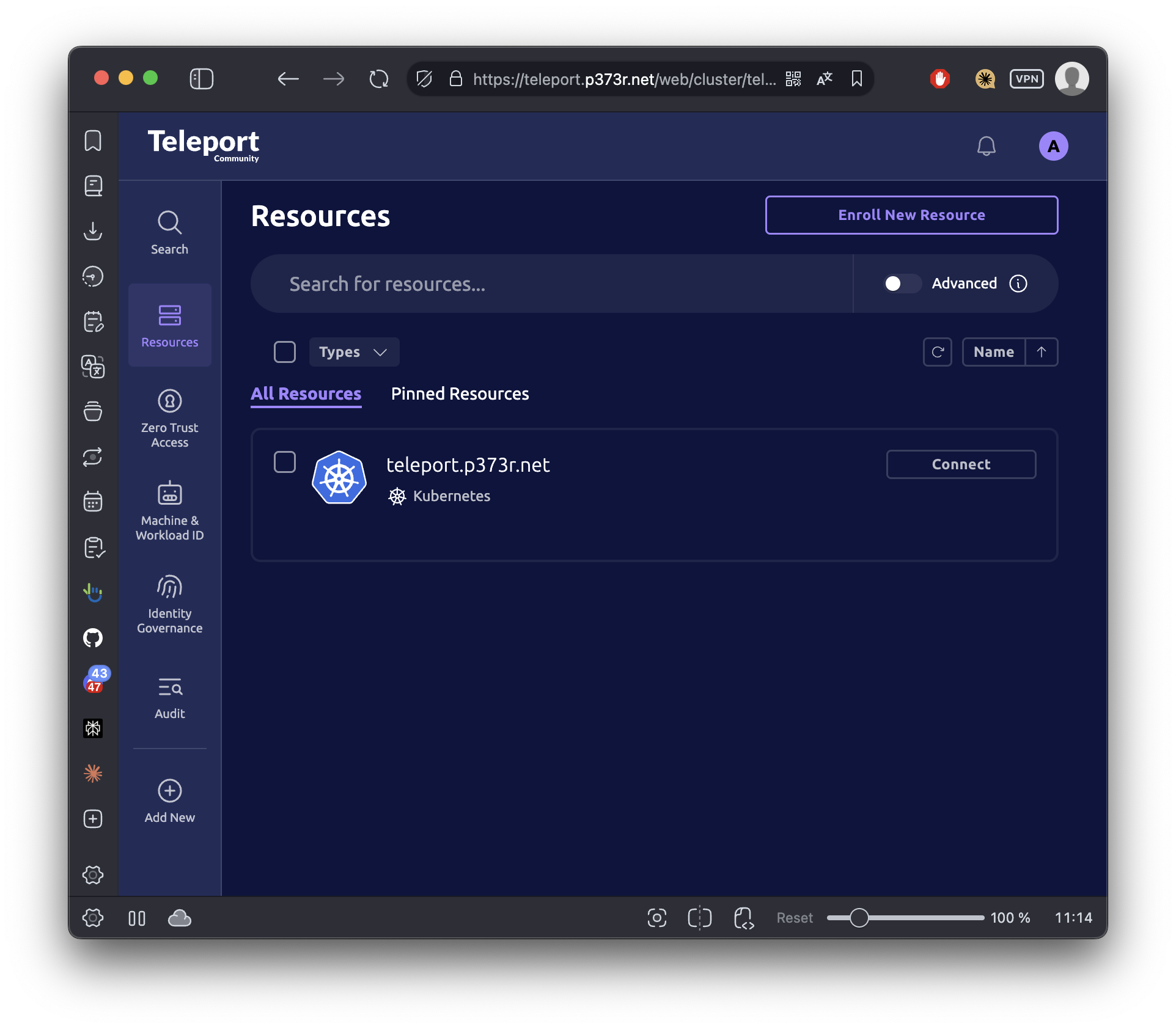Open the Resources section in sidebar
The width and height of the screenshot is (1176, 1029).
point(169,326)
